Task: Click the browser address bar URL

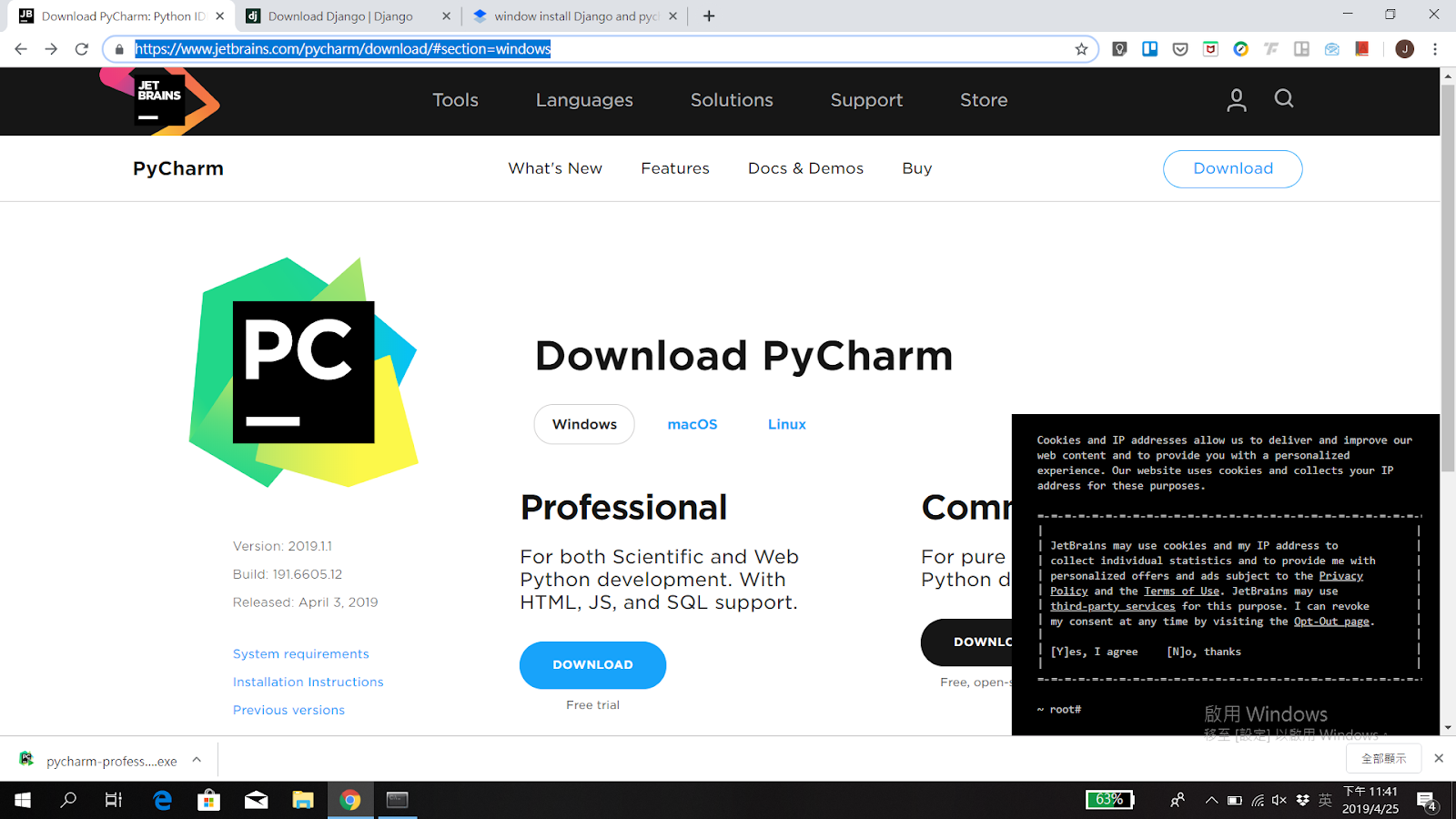Action: 343,49
